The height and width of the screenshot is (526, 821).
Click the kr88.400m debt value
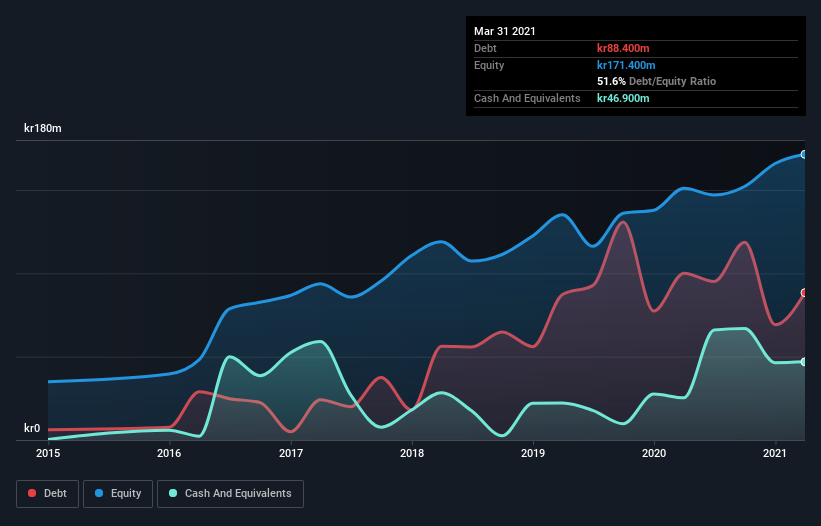(x=623, y=48)
